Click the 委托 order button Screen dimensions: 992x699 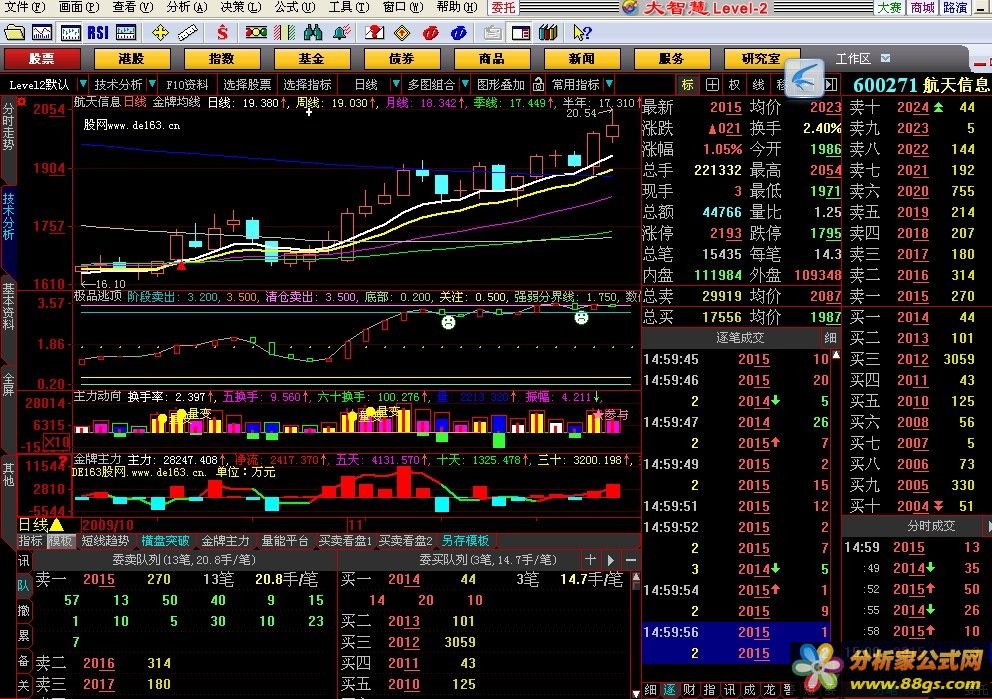pos(503,8)
